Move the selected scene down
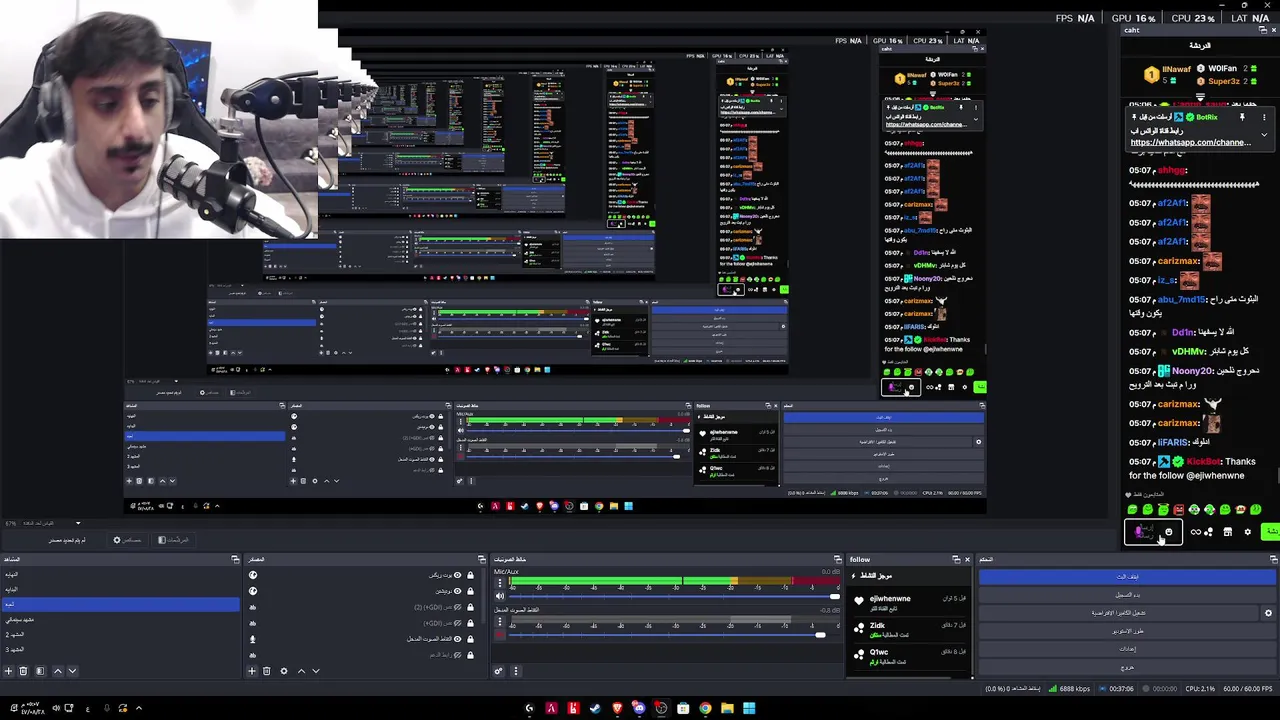The width and height of the screenshot is (1280, 720). point(73,671)
